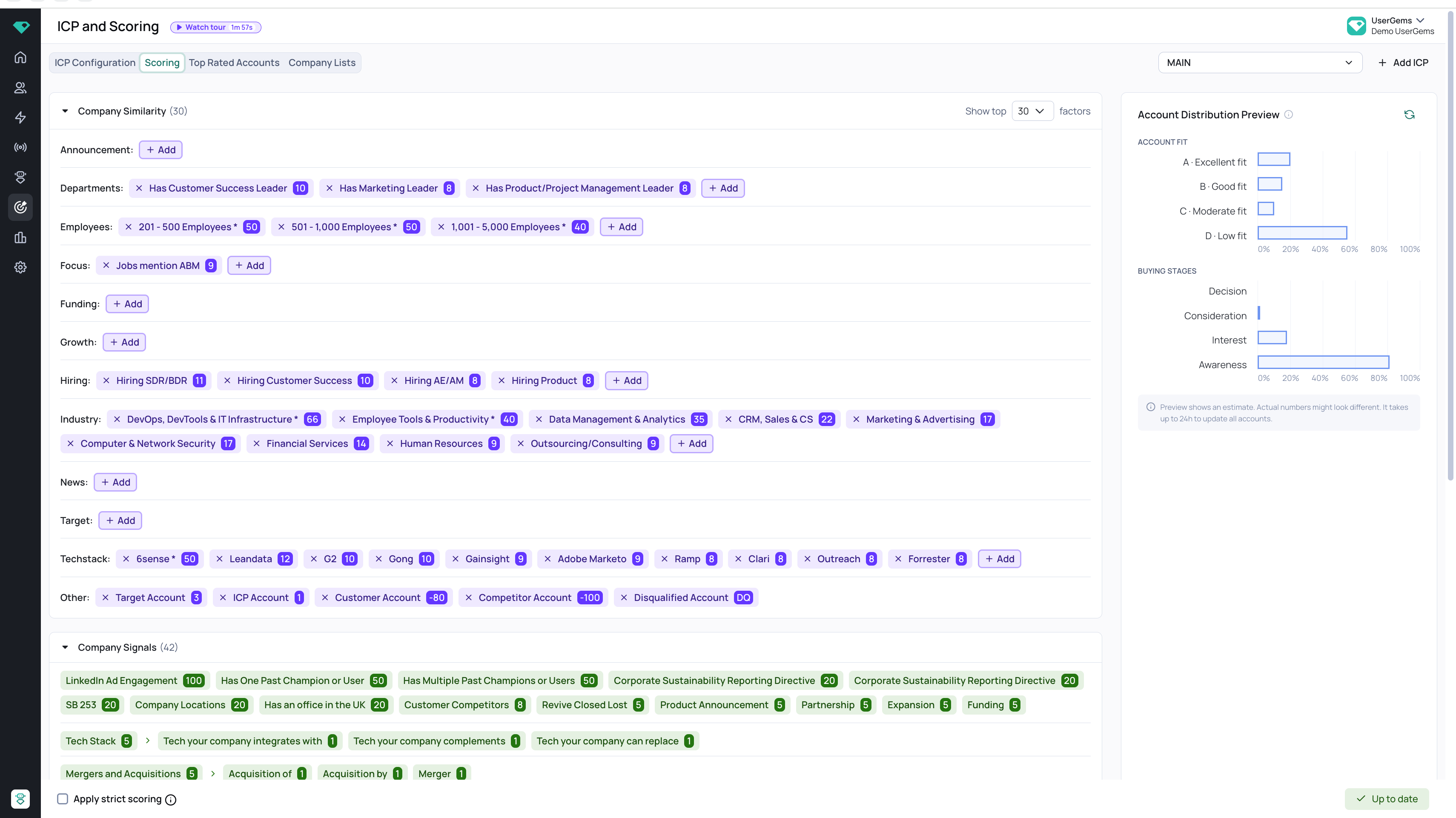This screenshot has height=818, width=1456.
Task: Refresh the Account Distribution Preview
Action: coord(1409,114)
